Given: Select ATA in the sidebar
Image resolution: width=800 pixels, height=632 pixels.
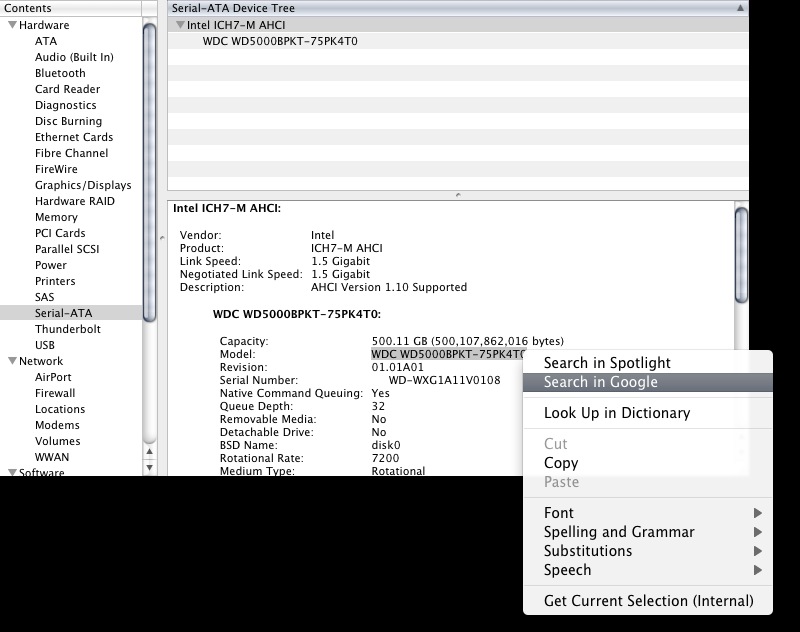Looking at the screenshot, I should 46,41.
